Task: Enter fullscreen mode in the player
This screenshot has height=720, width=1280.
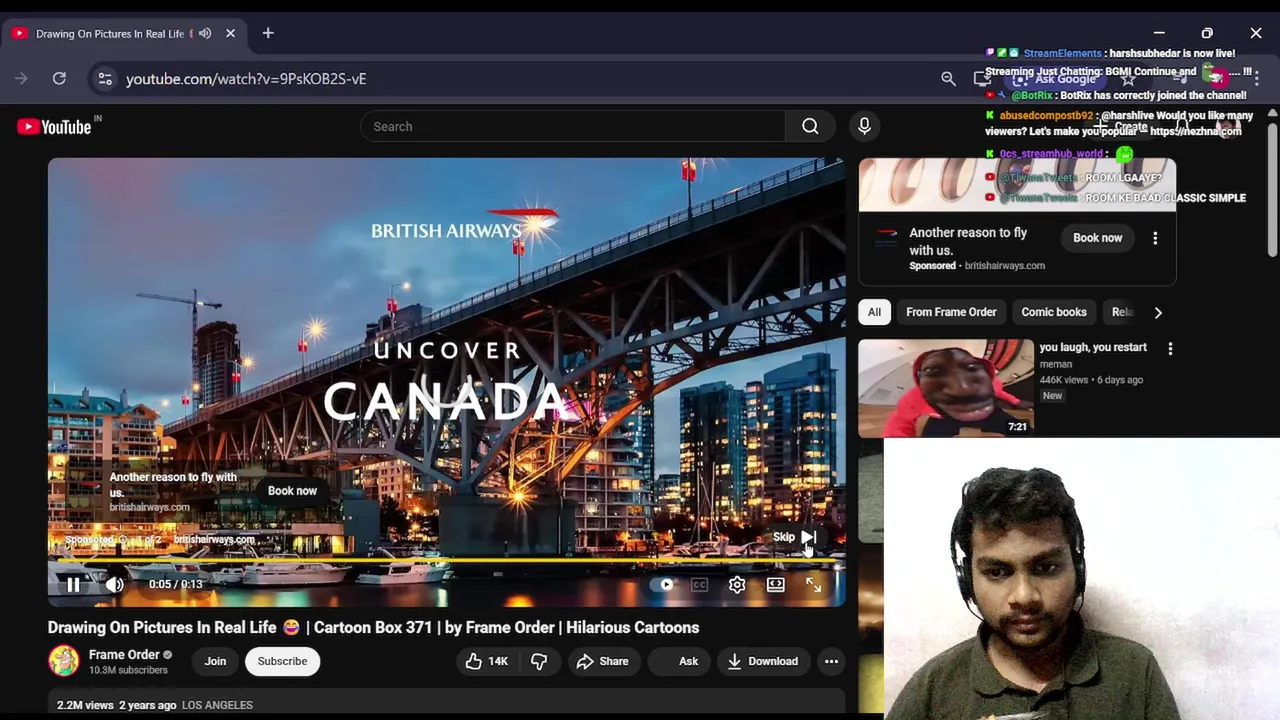Action: tap(813, 585)
